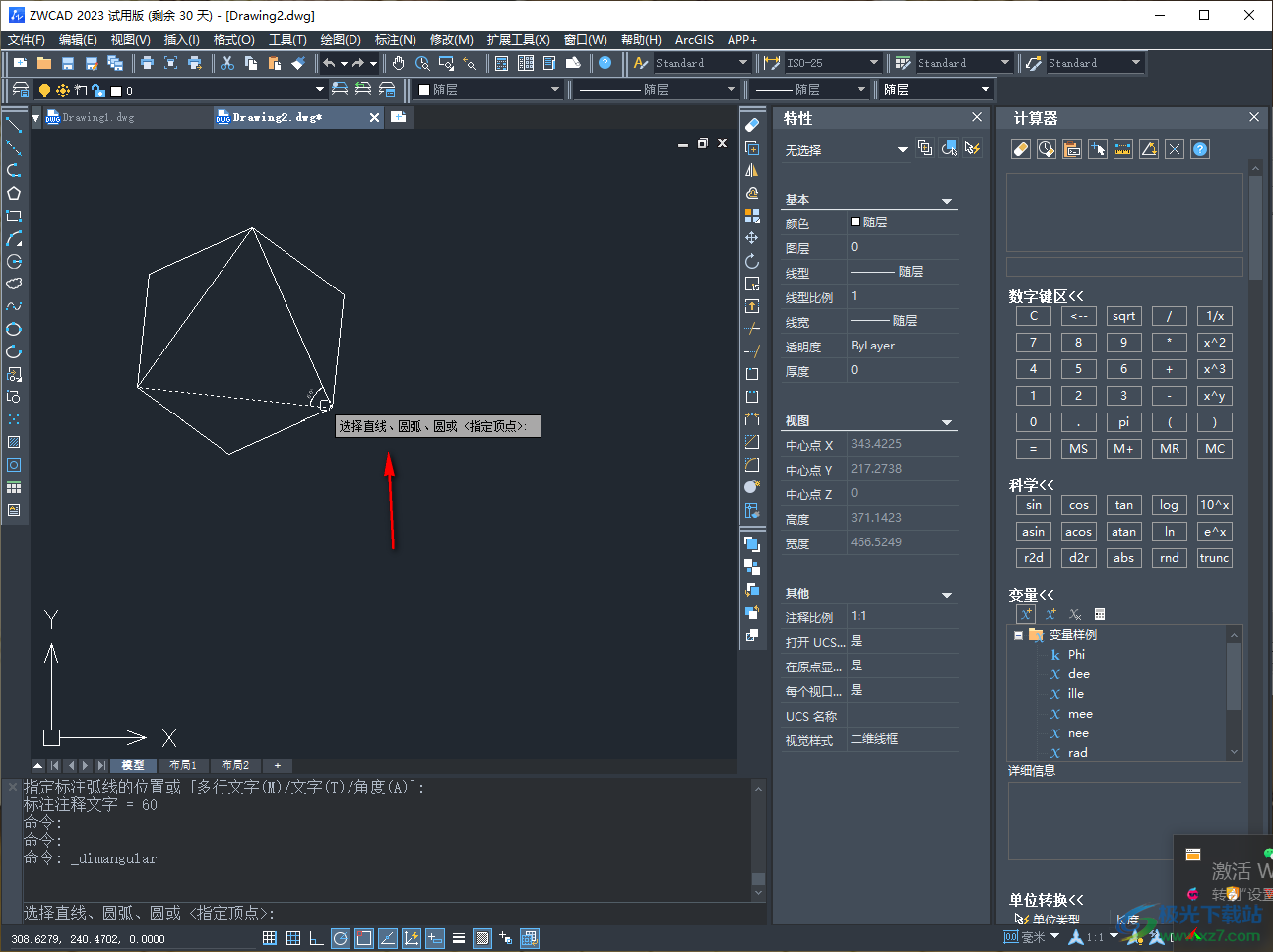Toggle ortho mode in status bar
This screenshot has height=952, width=1273.
click(317, 938)
